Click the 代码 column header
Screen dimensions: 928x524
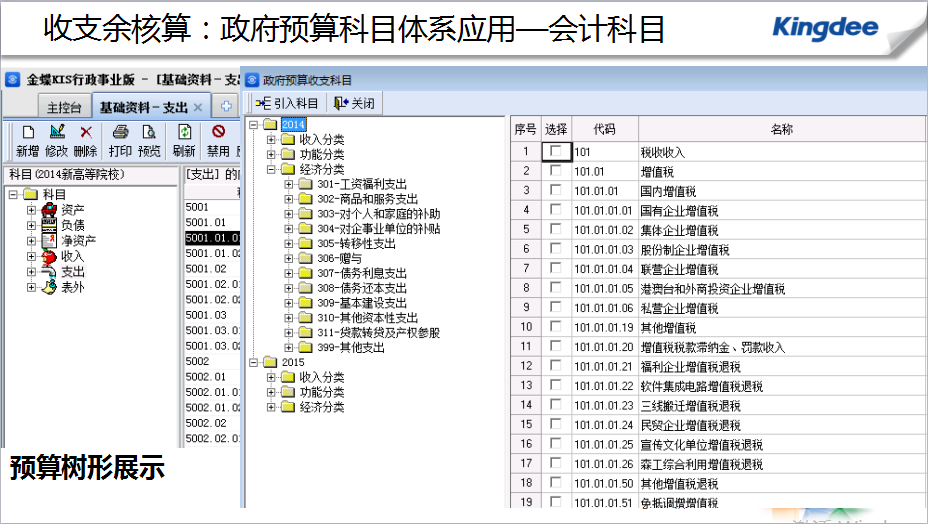tap(604, 129)
